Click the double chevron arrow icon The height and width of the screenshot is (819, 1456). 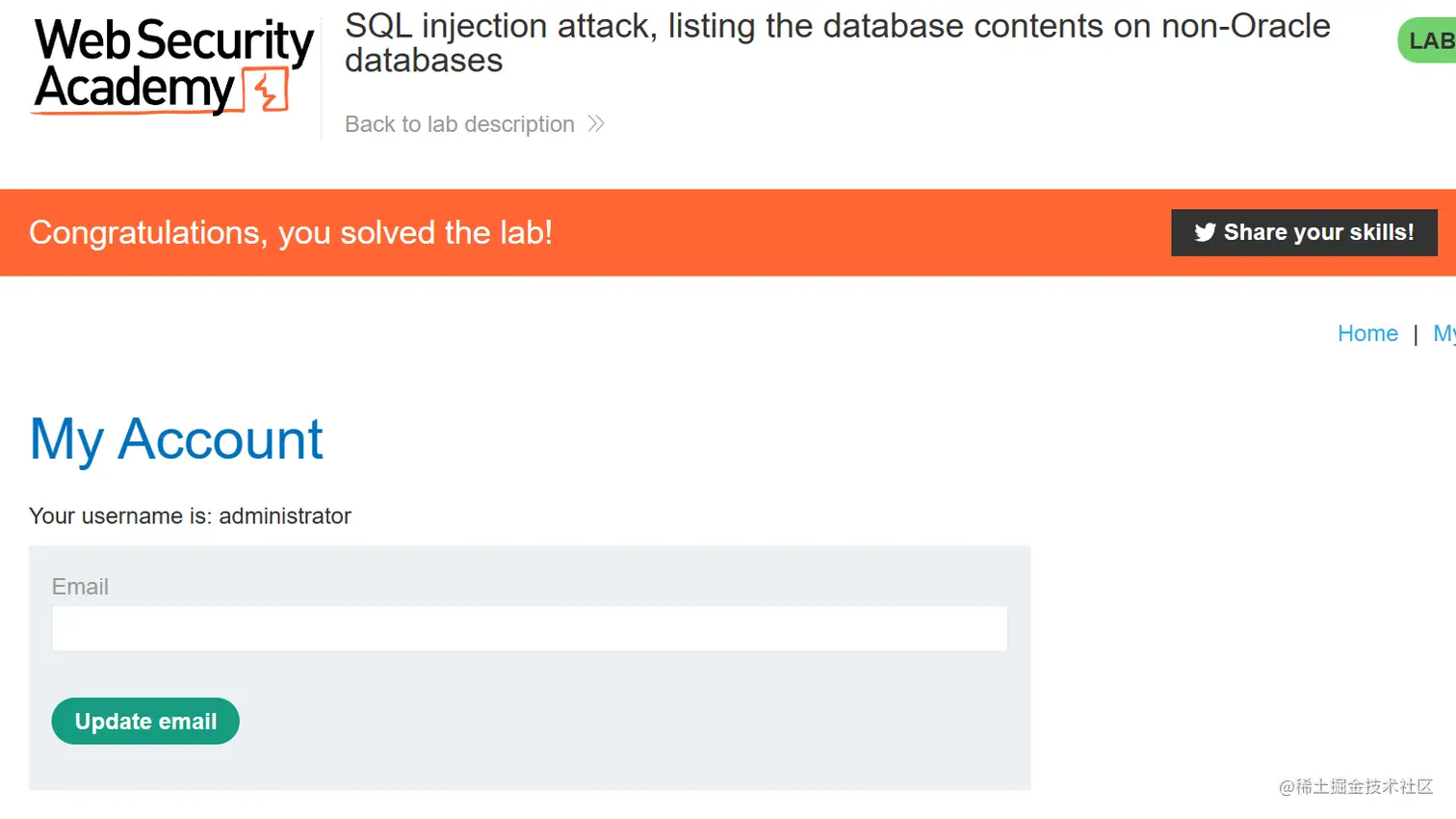tap(596, 123)
